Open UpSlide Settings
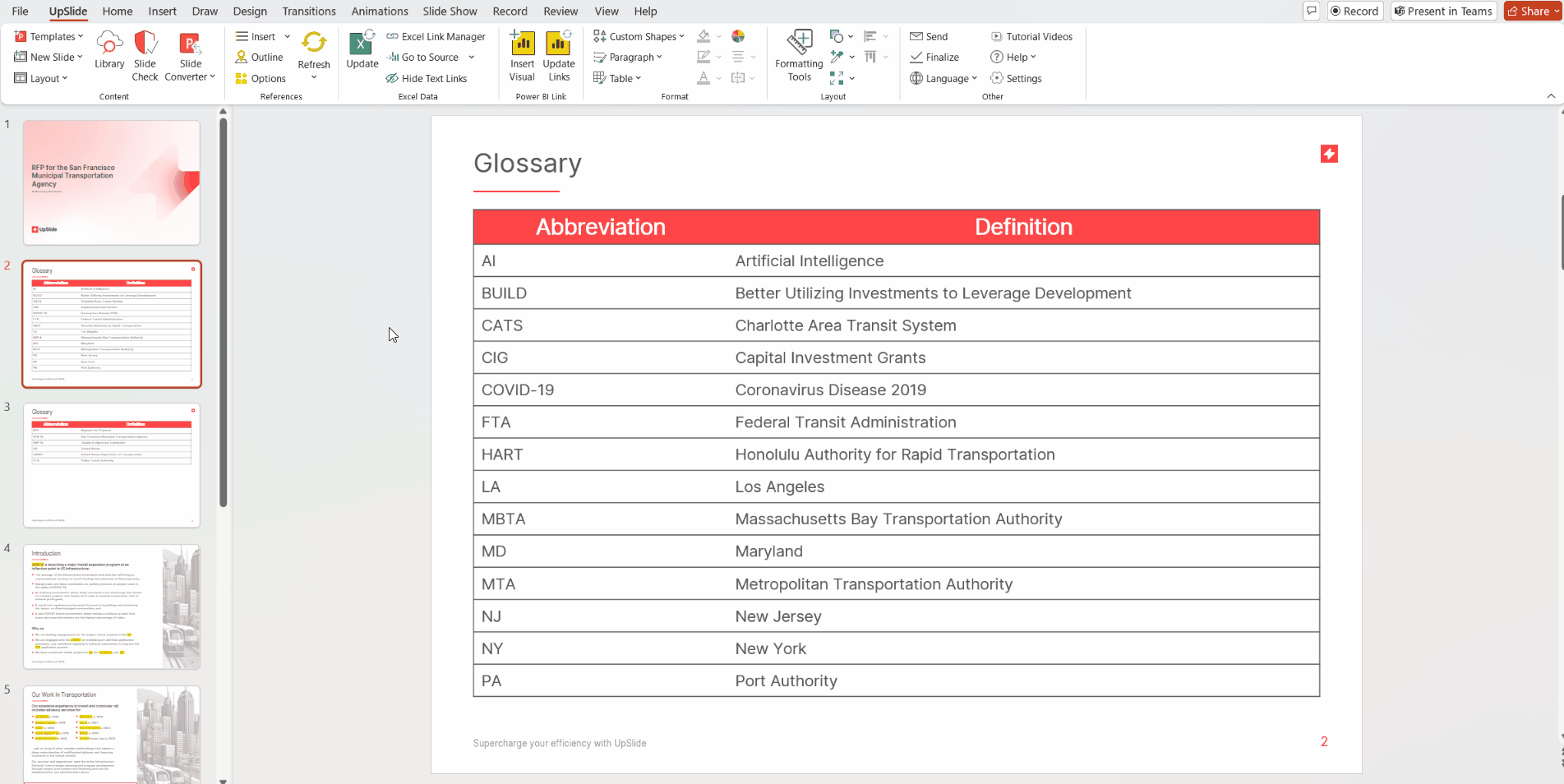 [1016, 78]
